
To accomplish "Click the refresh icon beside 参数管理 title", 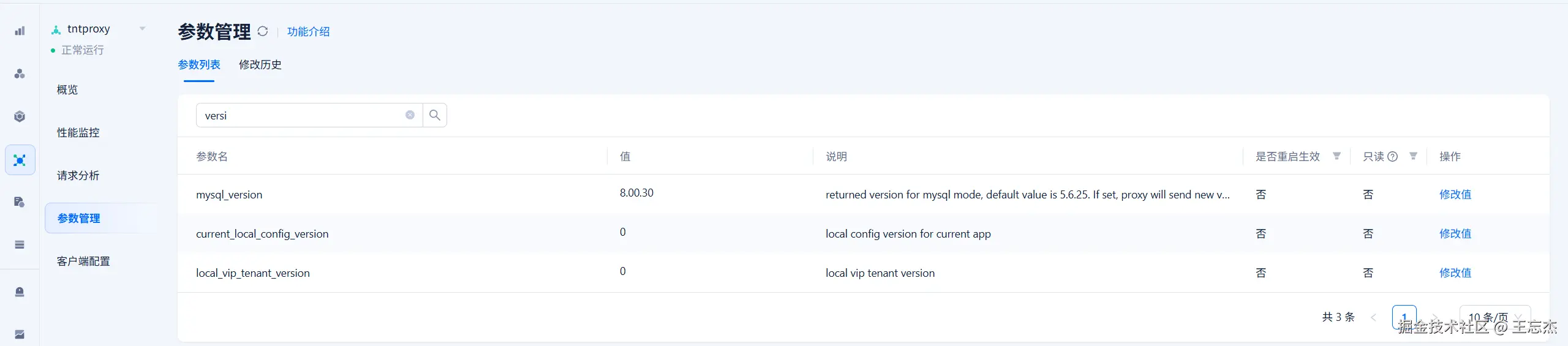I will 263,31.
